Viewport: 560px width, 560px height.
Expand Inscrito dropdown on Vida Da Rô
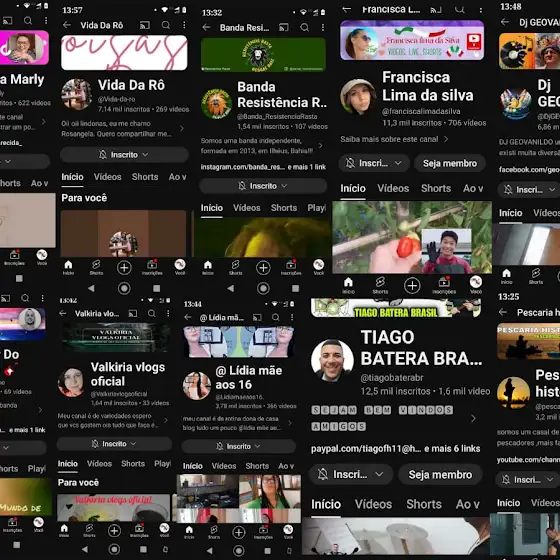[x=145, y=155]
